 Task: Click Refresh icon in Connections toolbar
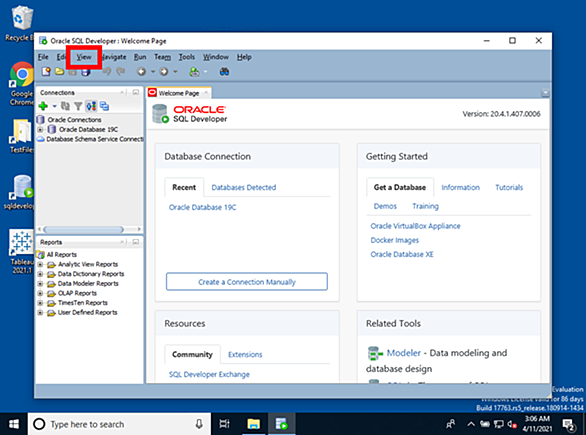[x=65, y=106]
